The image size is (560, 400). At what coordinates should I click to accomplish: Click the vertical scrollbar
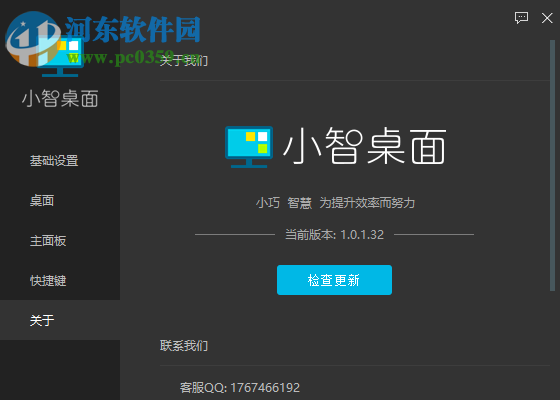pos(552,166)
